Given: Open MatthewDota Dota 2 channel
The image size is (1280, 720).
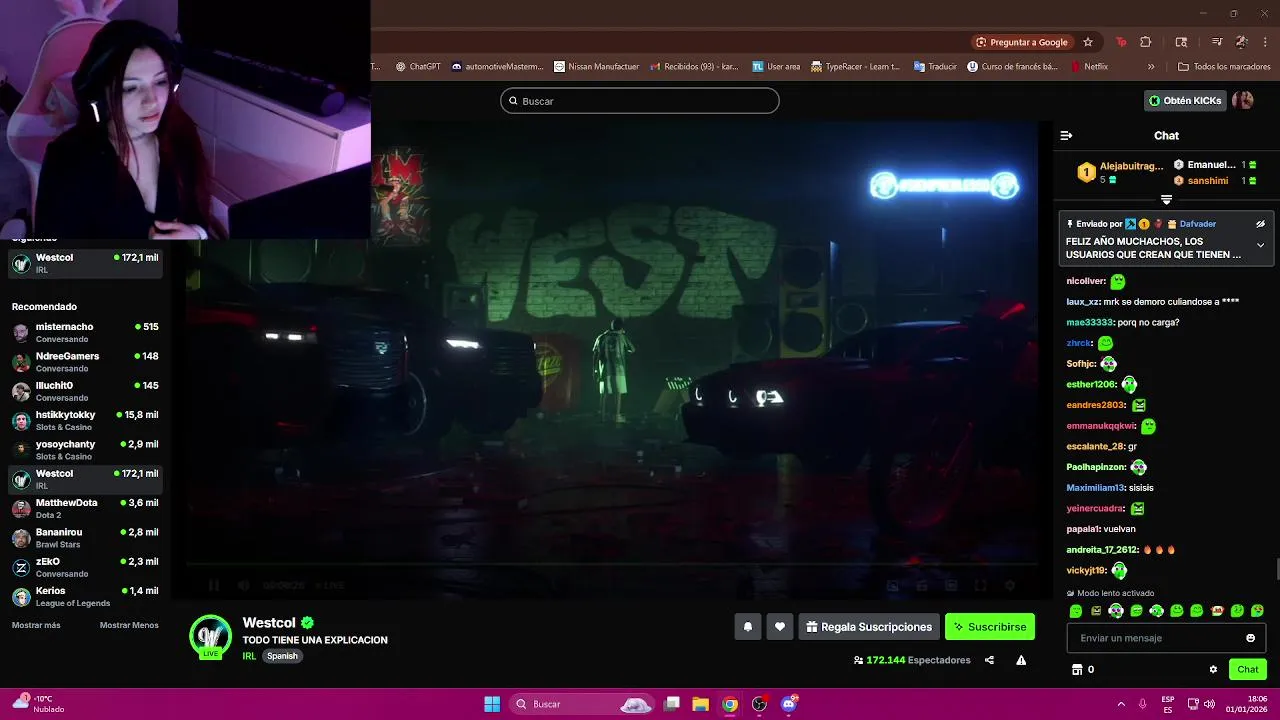Looking at the screenshot, I should pyautogui.click(x=85, y=508).
